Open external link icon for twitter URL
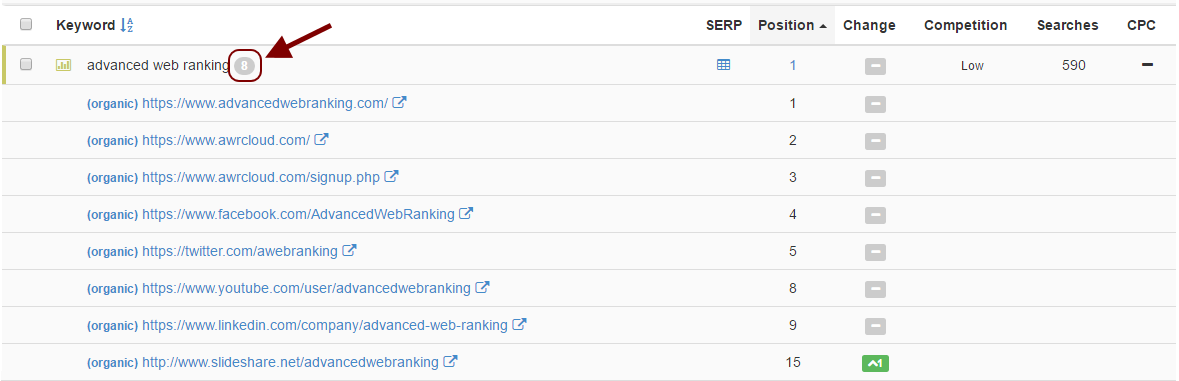 [x=350, y=250]
